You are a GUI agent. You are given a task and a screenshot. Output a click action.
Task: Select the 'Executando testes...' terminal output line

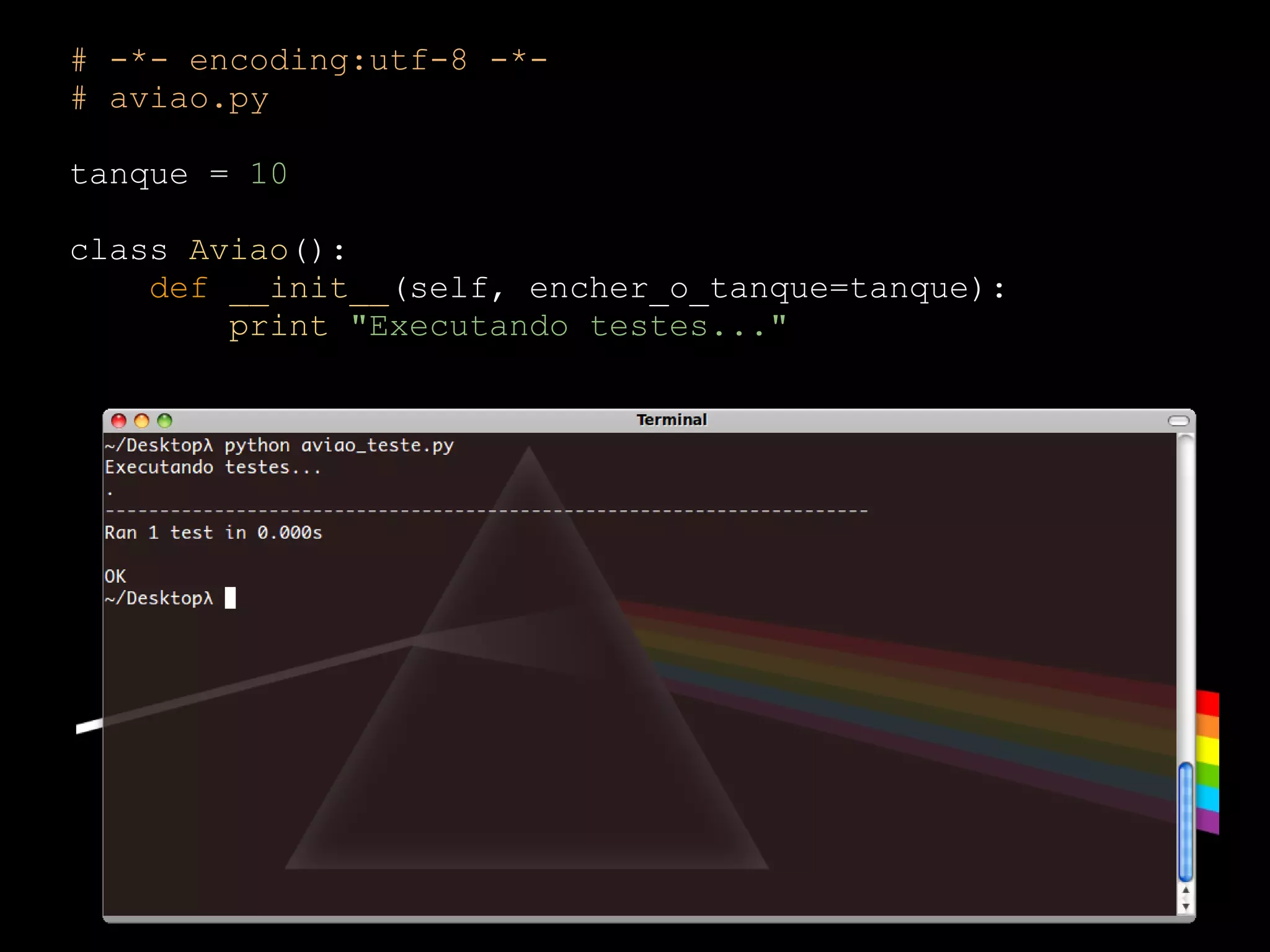[x=213, y=467]
